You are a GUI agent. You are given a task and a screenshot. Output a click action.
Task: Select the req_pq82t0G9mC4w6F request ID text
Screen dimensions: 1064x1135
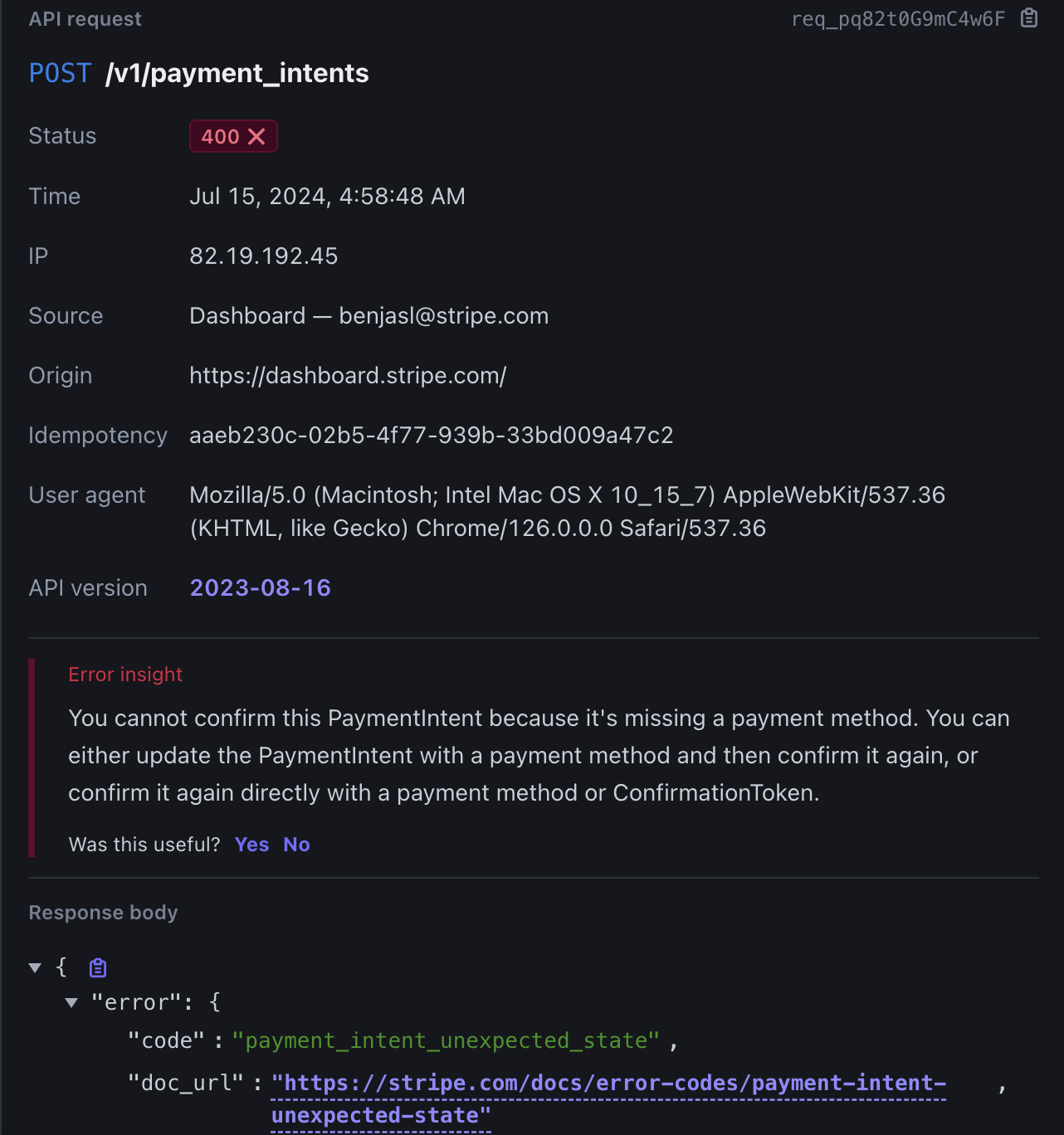click(898, 19)
